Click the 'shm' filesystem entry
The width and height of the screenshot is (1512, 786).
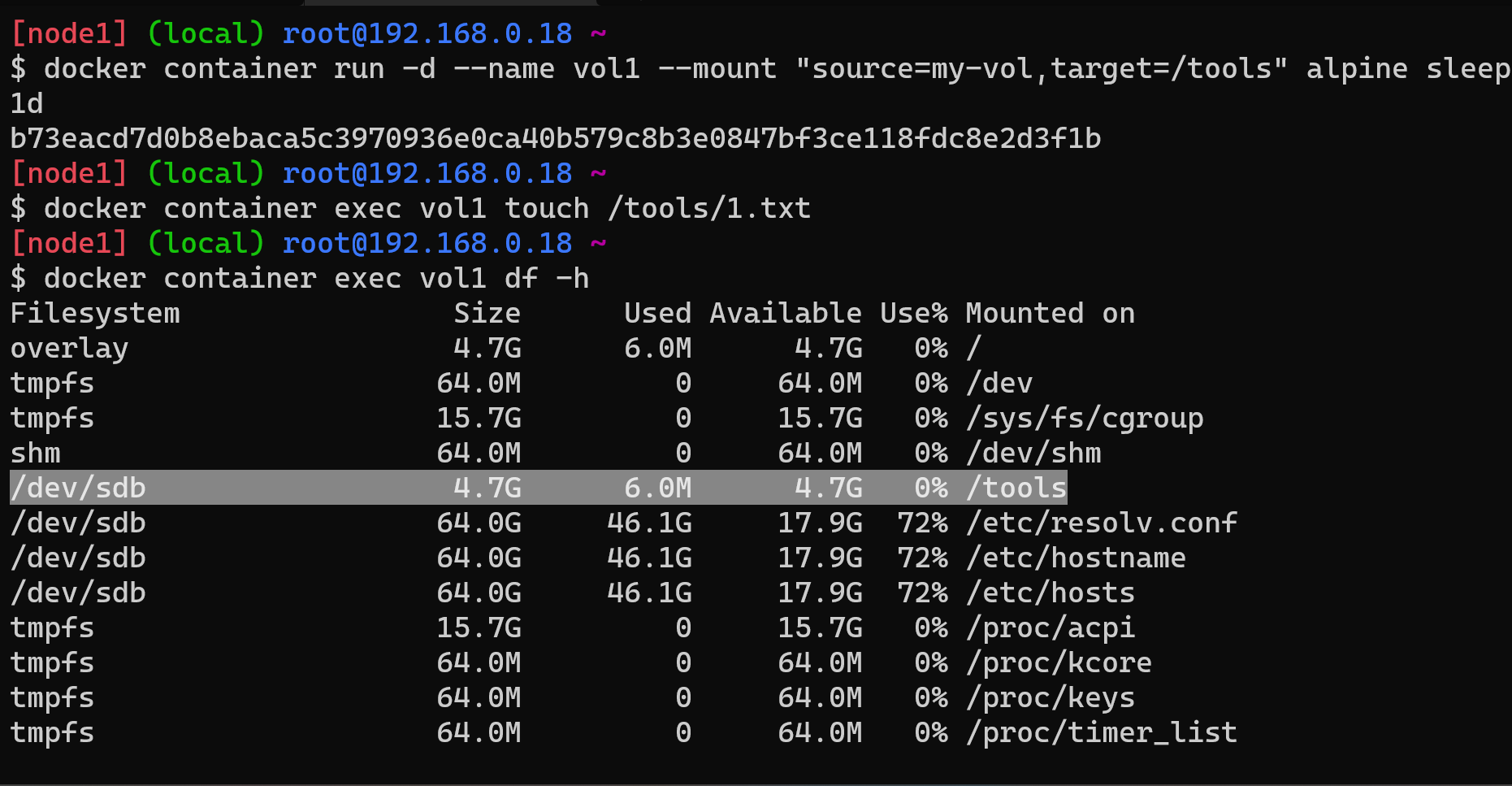[x=36, y=453]
